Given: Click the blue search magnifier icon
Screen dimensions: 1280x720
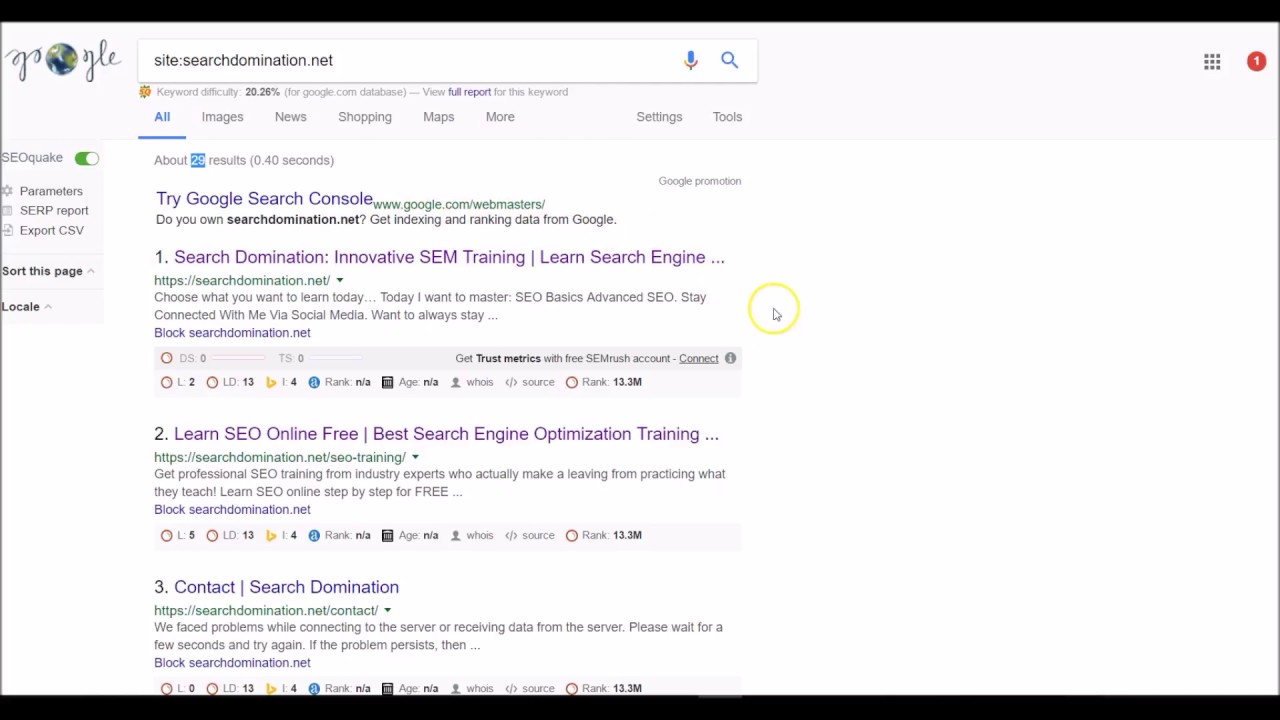Looking at the screenshot, I should [730, 60].
